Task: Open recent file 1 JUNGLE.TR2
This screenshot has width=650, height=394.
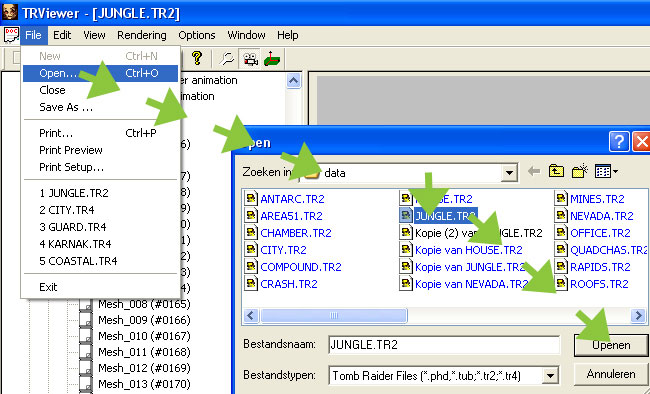Action: click(x=100, y=193)
